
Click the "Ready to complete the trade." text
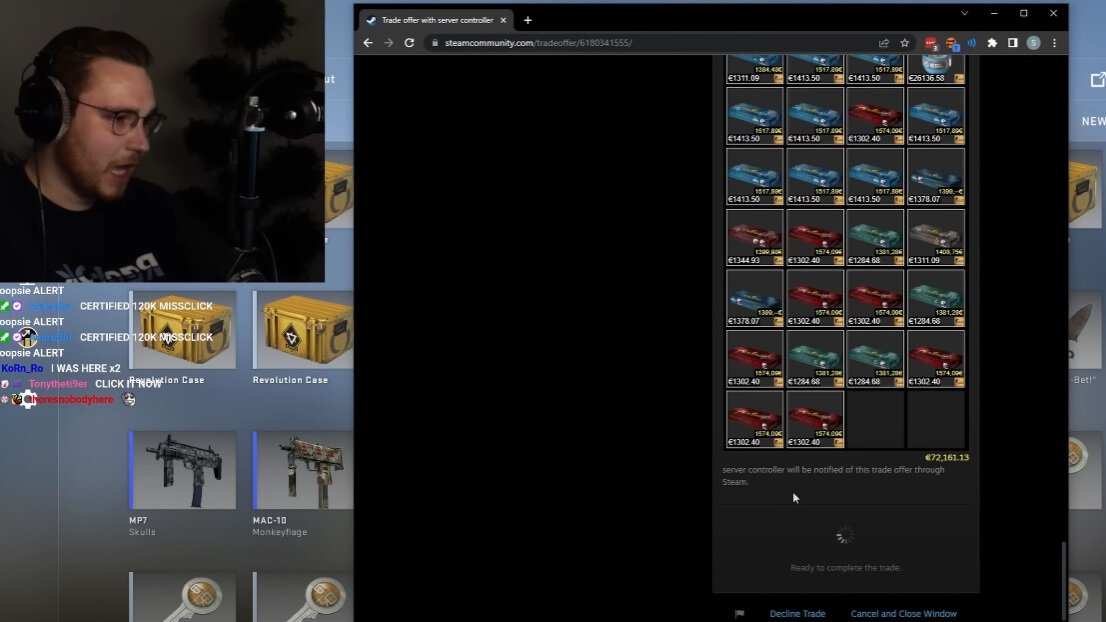tap(846, 568)
